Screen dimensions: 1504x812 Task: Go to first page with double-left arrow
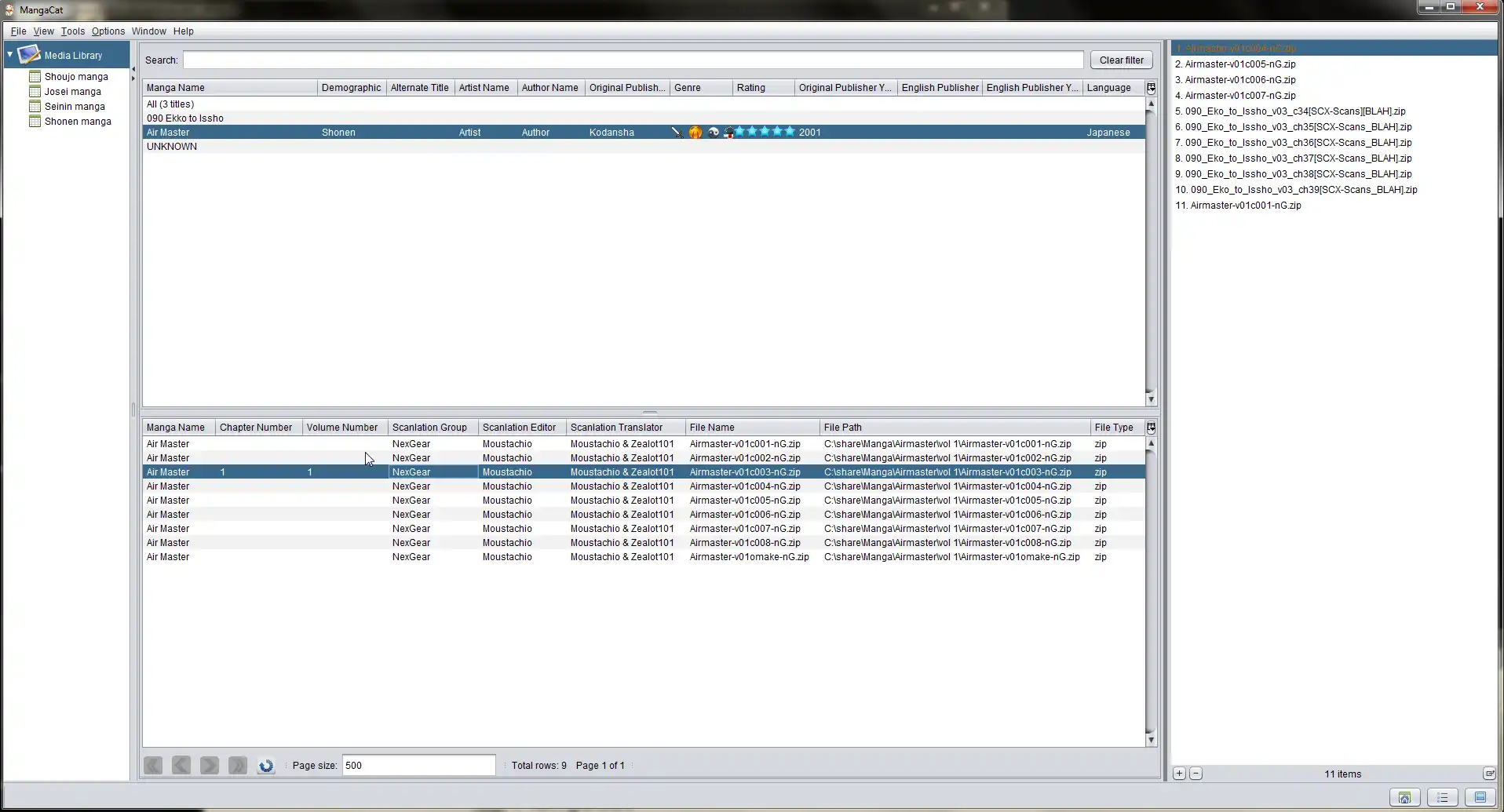coord(153,766)
